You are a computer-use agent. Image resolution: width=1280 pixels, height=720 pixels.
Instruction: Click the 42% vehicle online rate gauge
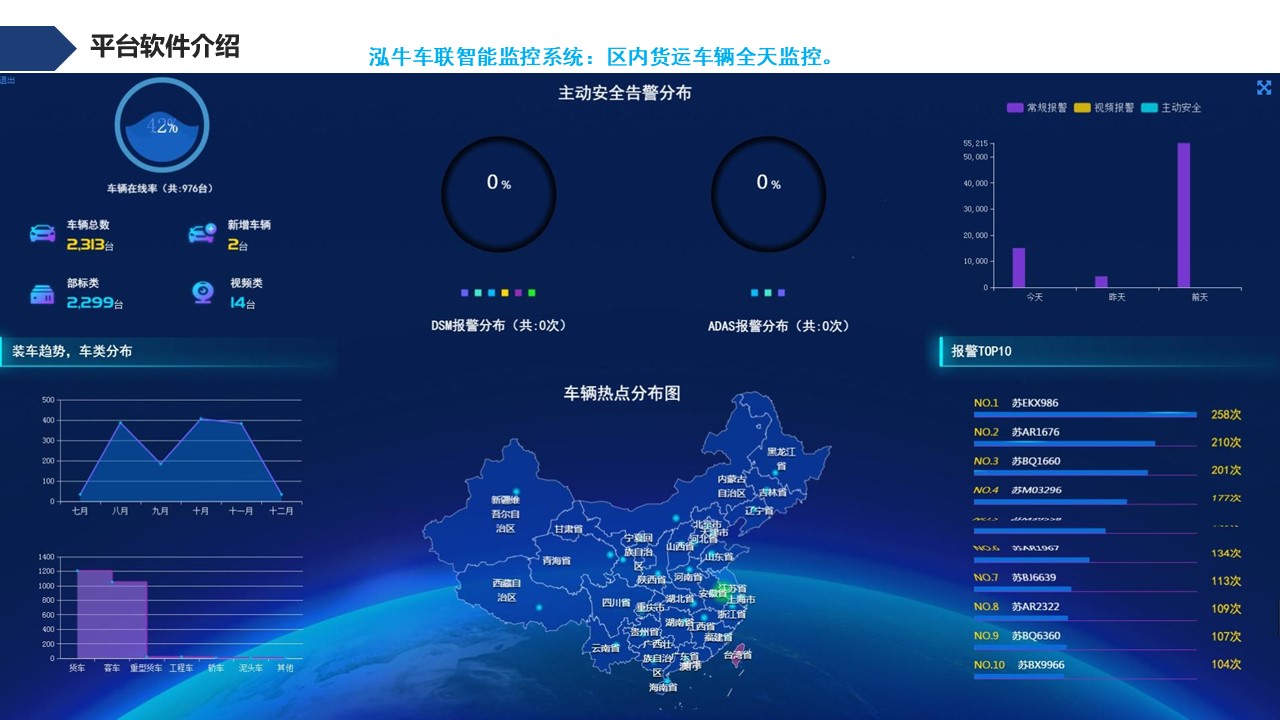pos(162,126)
